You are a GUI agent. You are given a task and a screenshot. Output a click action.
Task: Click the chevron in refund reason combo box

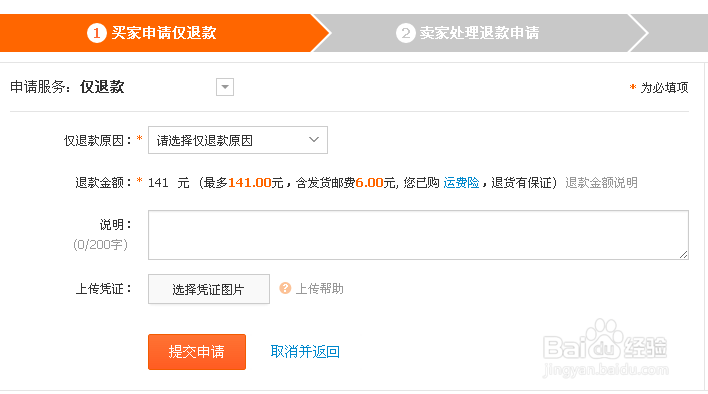(x=314, y=140)
